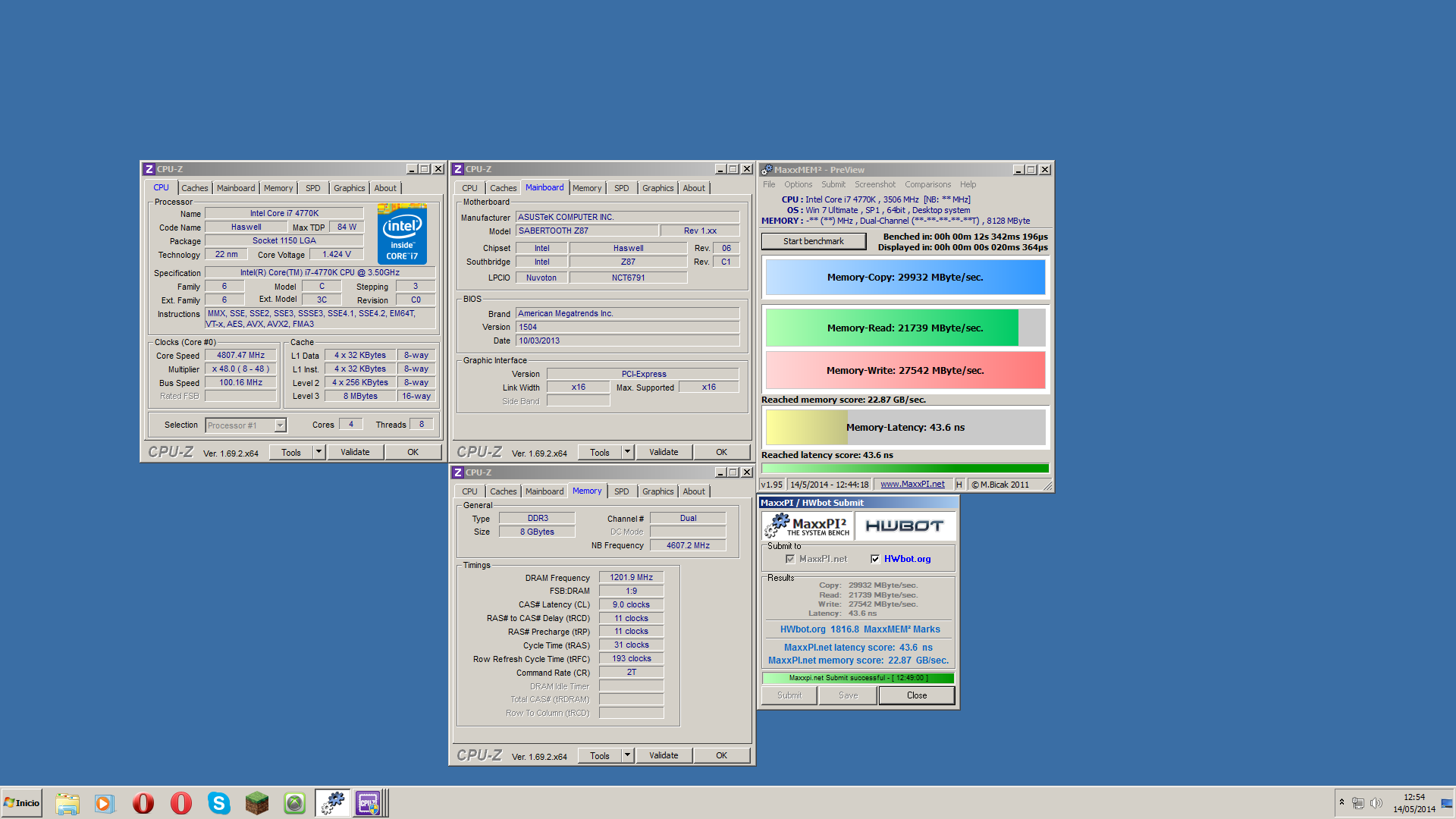The width and height of the screenshot is (1456, 819).
Task: Switch to Caches tab in CPU-tab CPU-Z window
Action: (194, 188)
